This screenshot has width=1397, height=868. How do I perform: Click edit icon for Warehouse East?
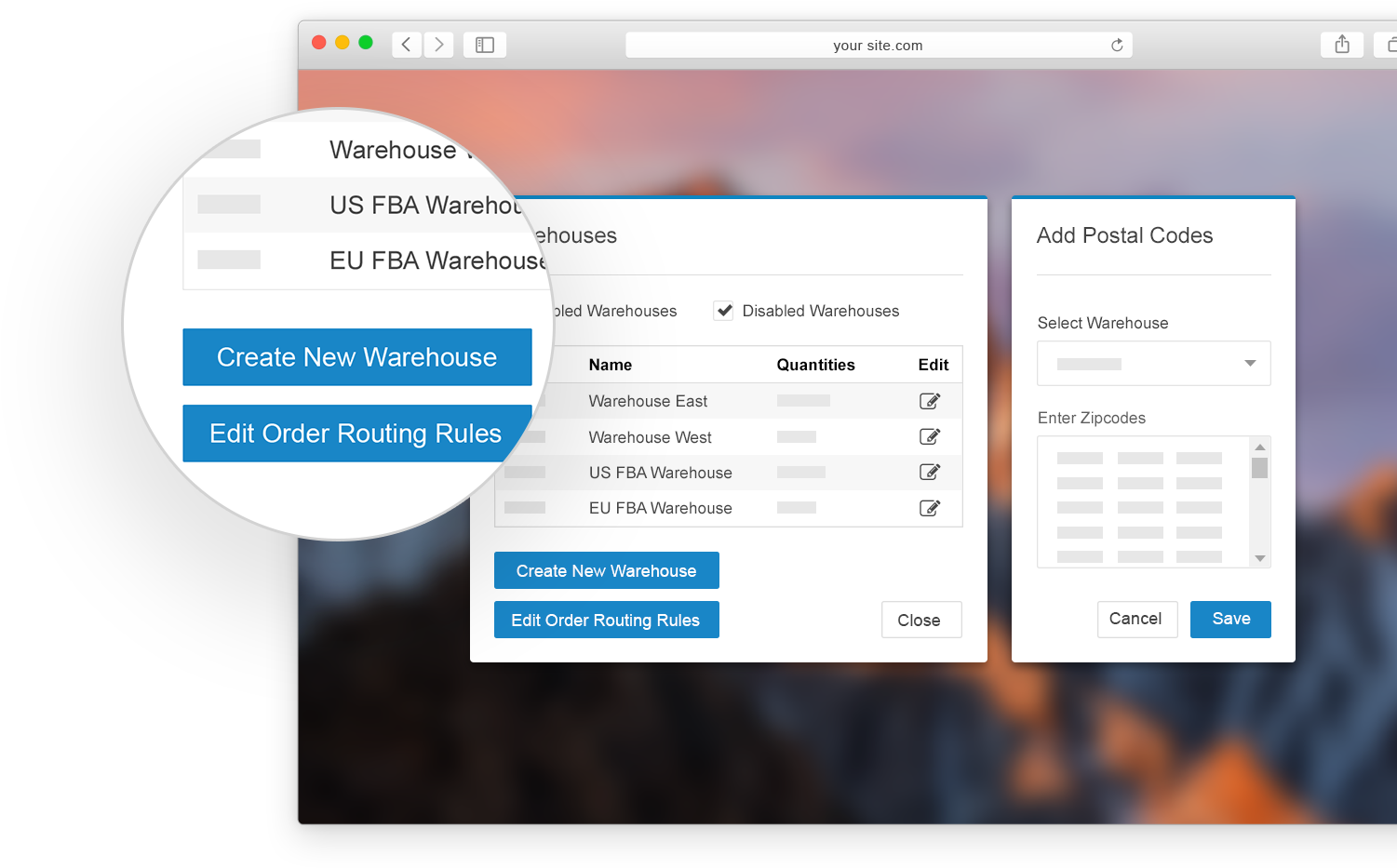coord(929,401)
